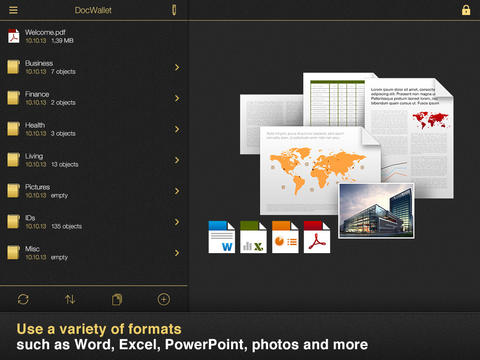Viewport: 480px width, 360px height.
Task: Select the IDs folder
Action: 94,222
